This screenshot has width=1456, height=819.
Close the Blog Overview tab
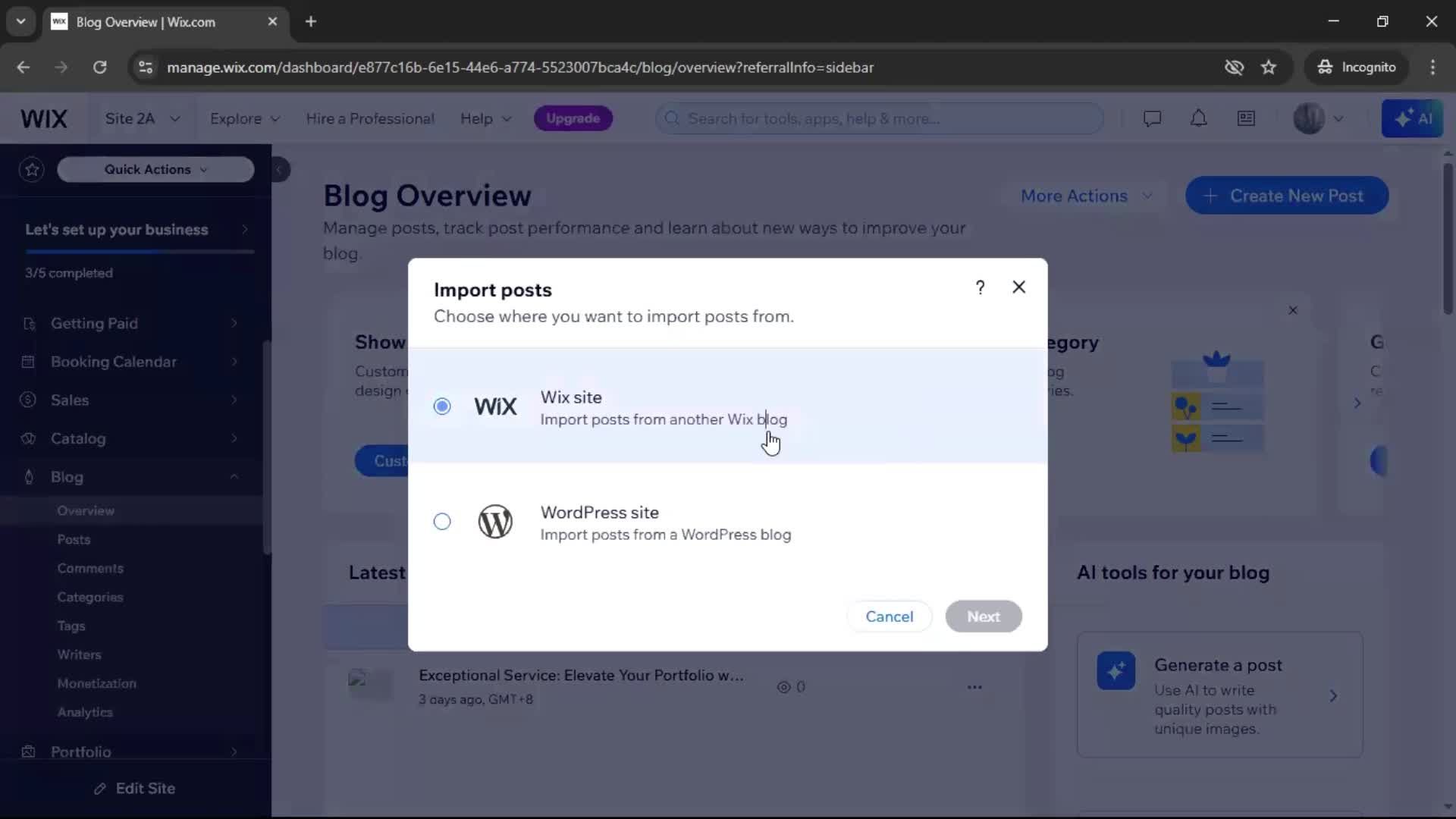(272, 22)
